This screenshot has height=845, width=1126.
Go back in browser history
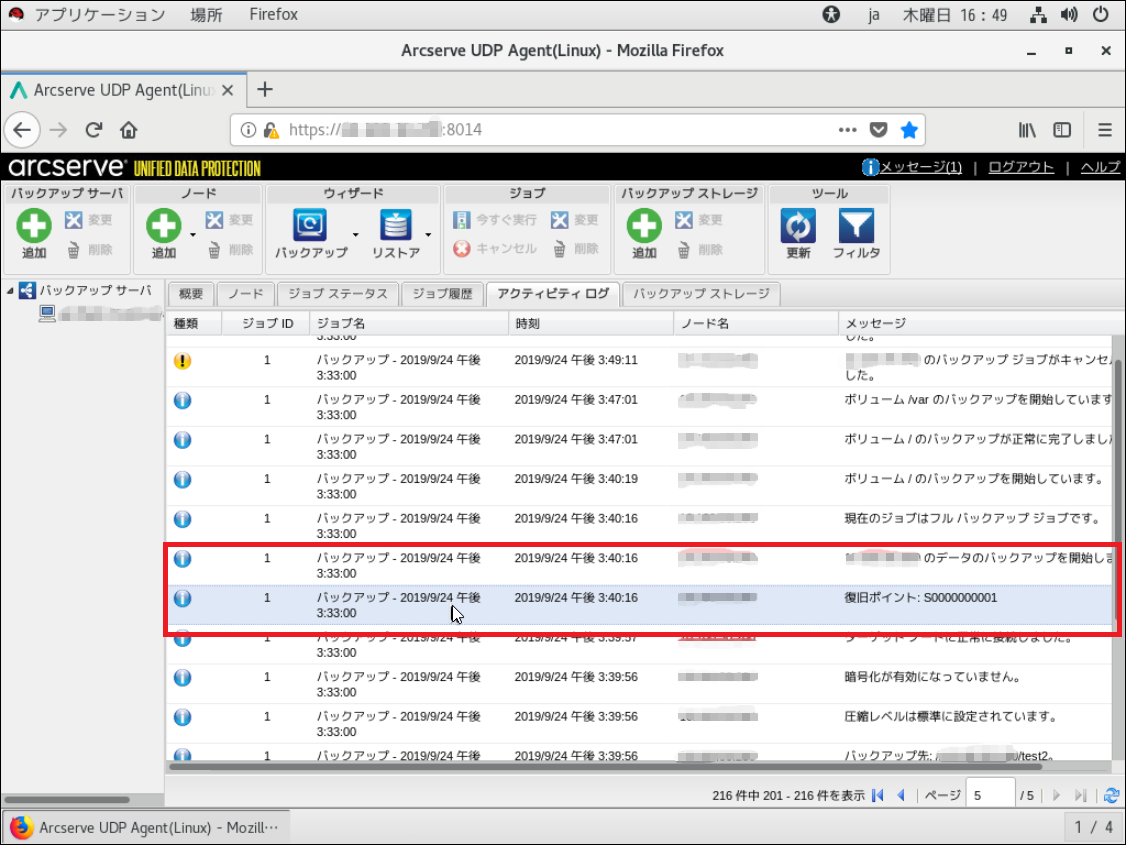tap(22, 130)
